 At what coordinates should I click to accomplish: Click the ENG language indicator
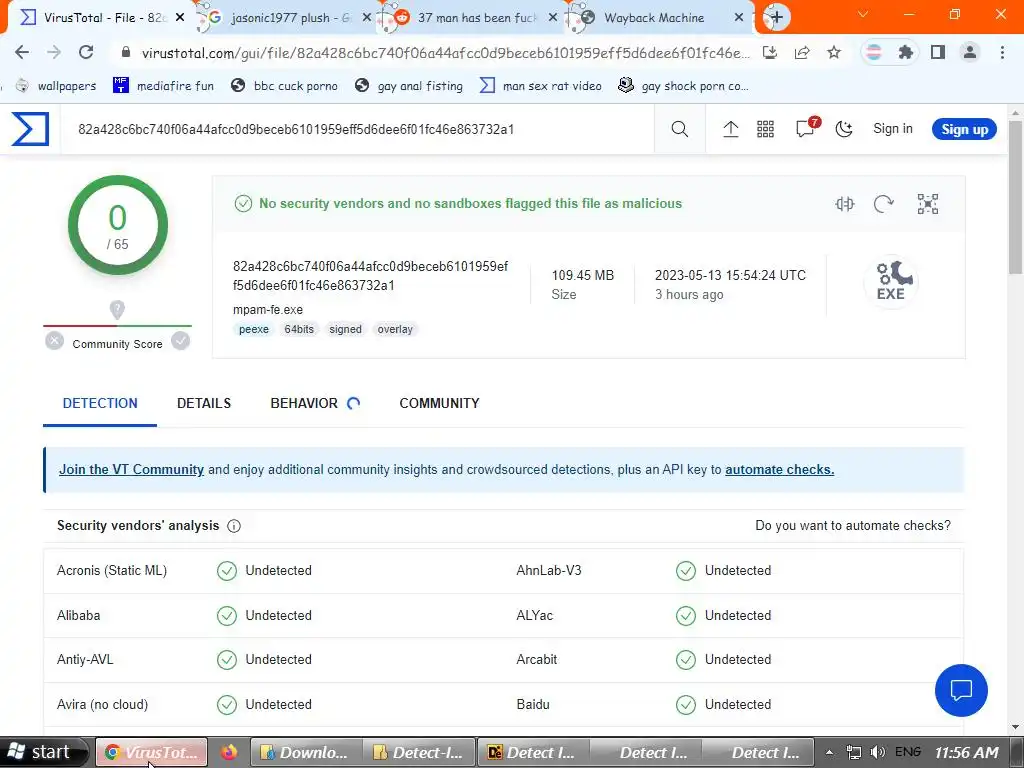pyautogui.click(x=908, y=752)
